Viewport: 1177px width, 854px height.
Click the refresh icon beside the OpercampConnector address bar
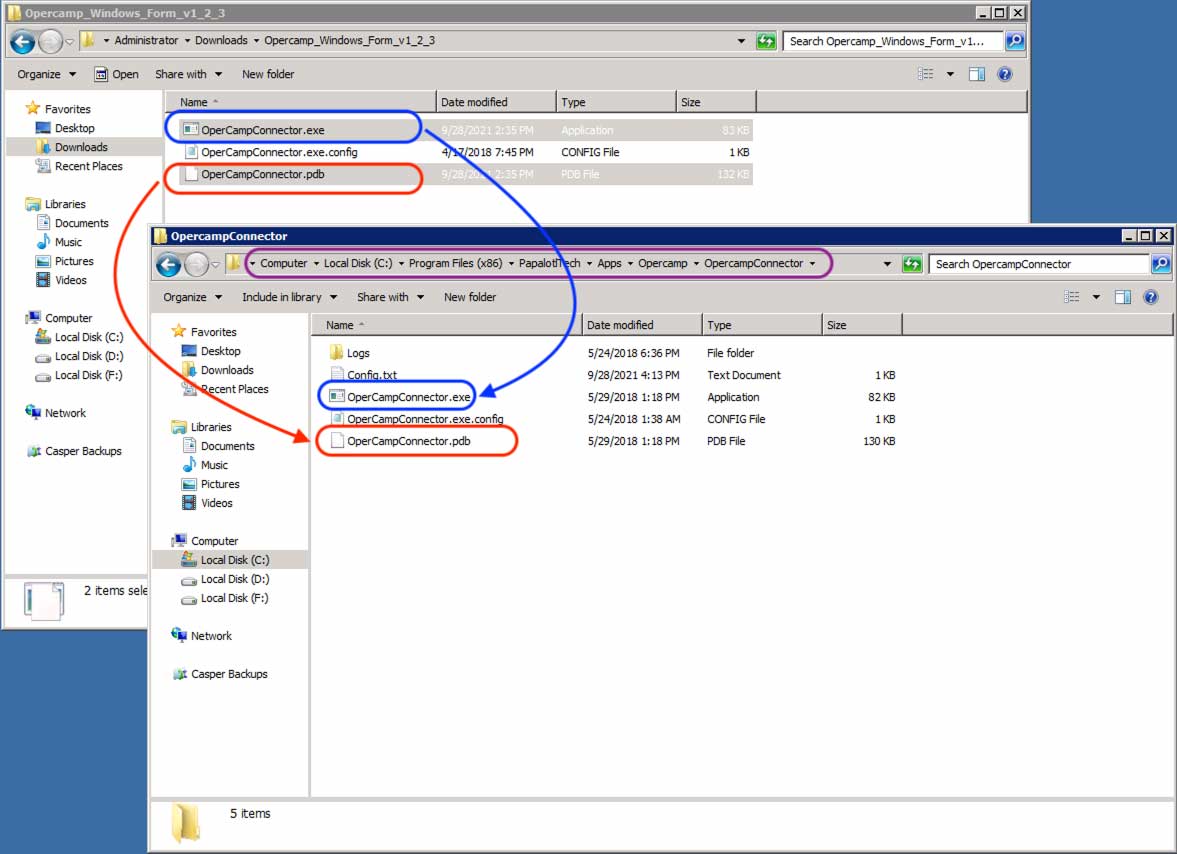pos(911,264)
